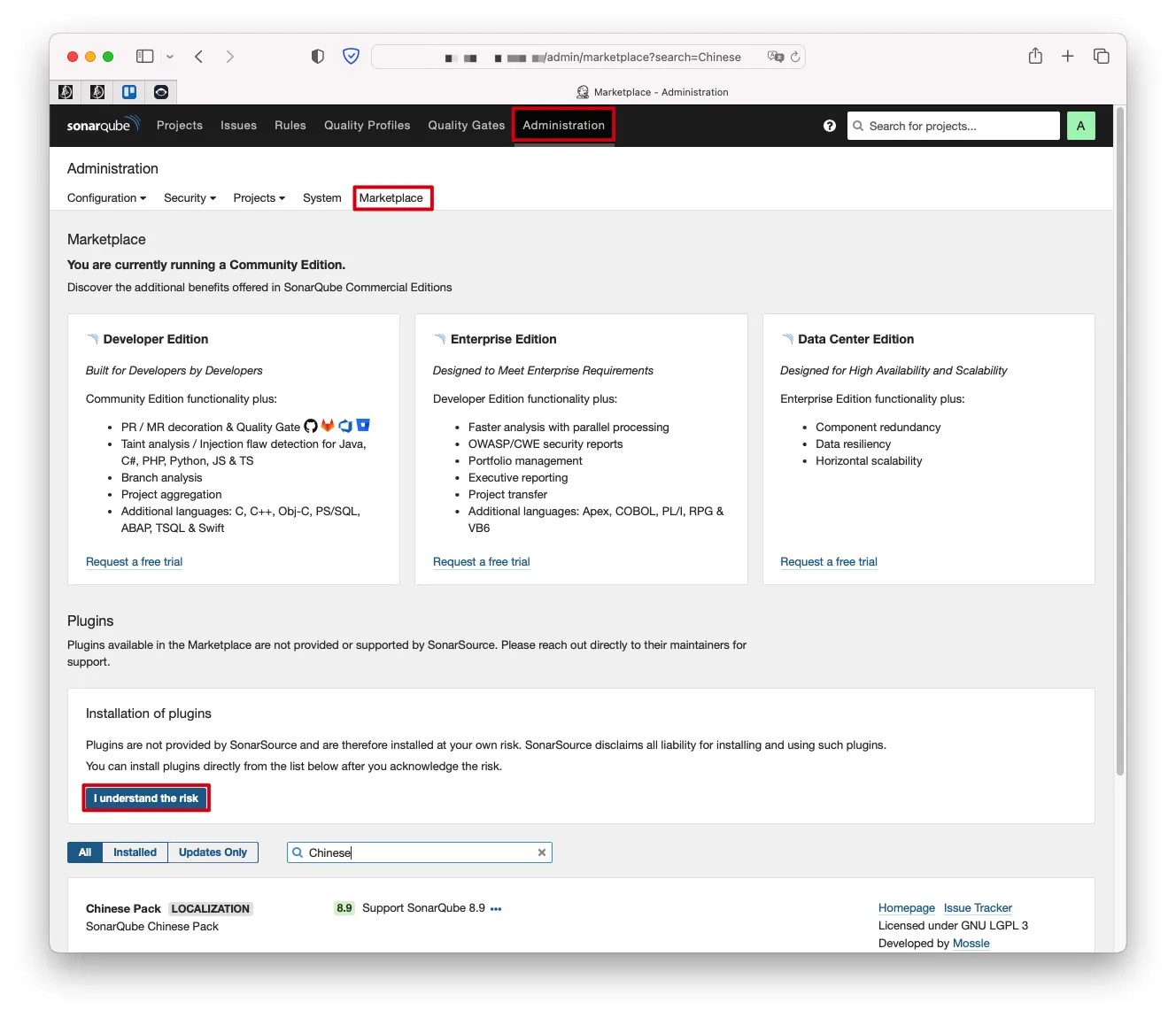
Task: Switch to 'Installed' plugins filter
Action: click(x=135, y=852)
